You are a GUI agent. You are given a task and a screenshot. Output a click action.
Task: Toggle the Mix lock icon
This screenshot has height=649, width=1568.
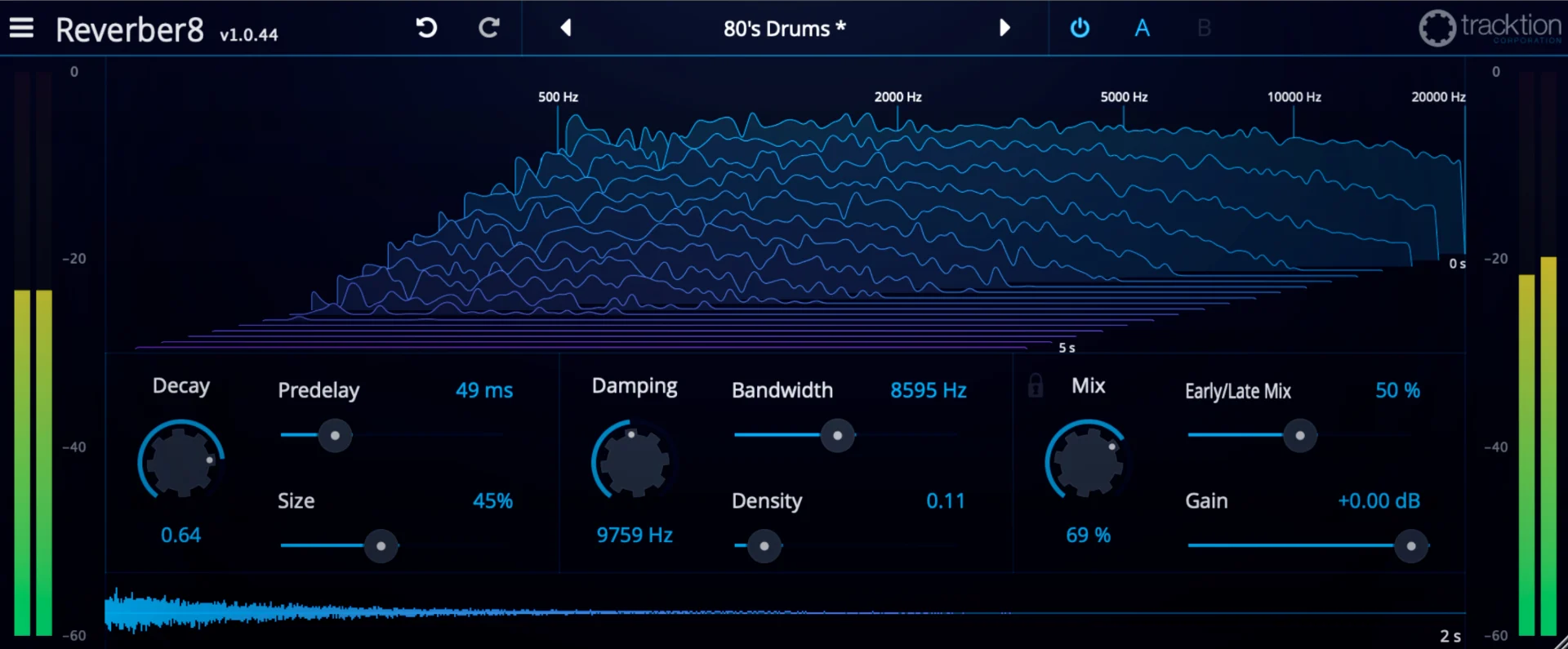tap(1036, 385)
